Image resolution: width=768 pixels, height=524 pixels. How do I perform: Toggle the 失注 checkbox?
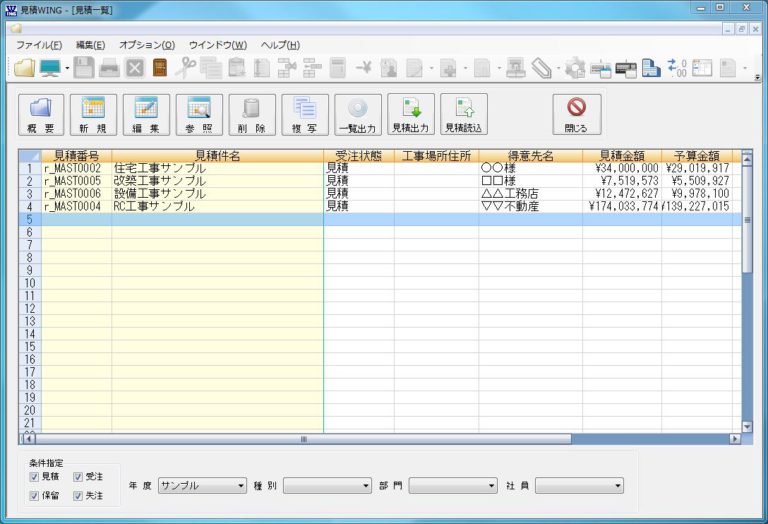pyautogui.click(x=78, y=496)
